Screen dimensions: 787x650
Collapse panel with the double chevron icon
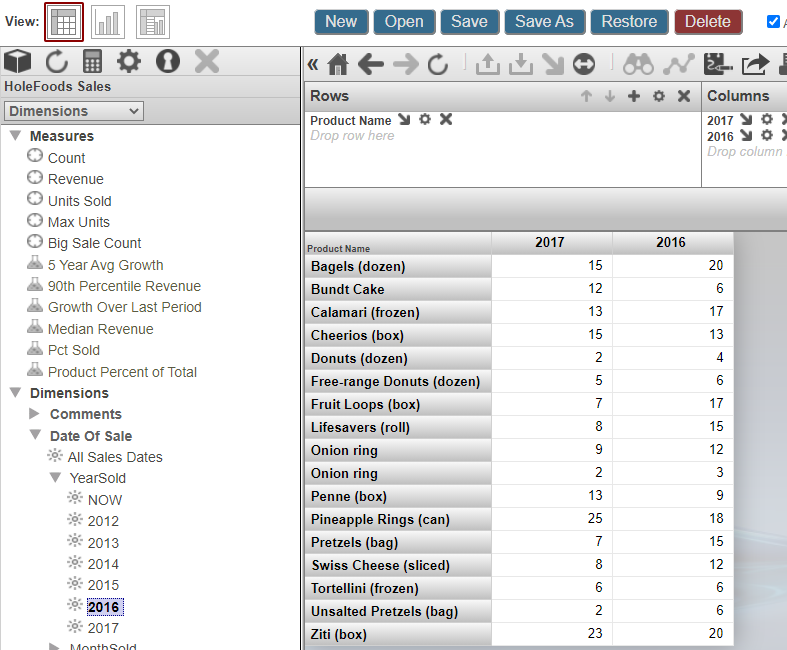(313, 64)
